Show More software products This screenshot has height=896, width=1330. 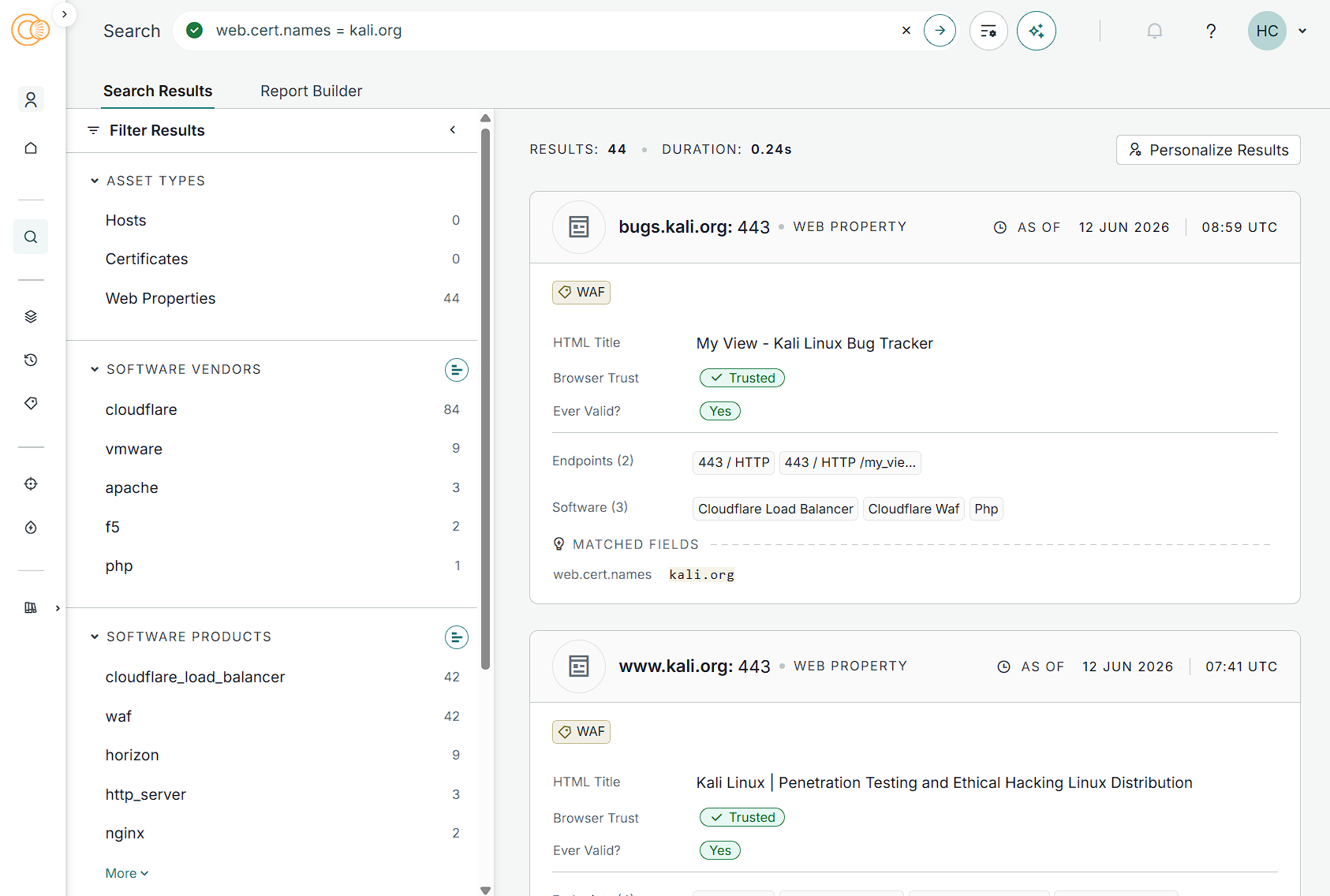click(127, 873)
